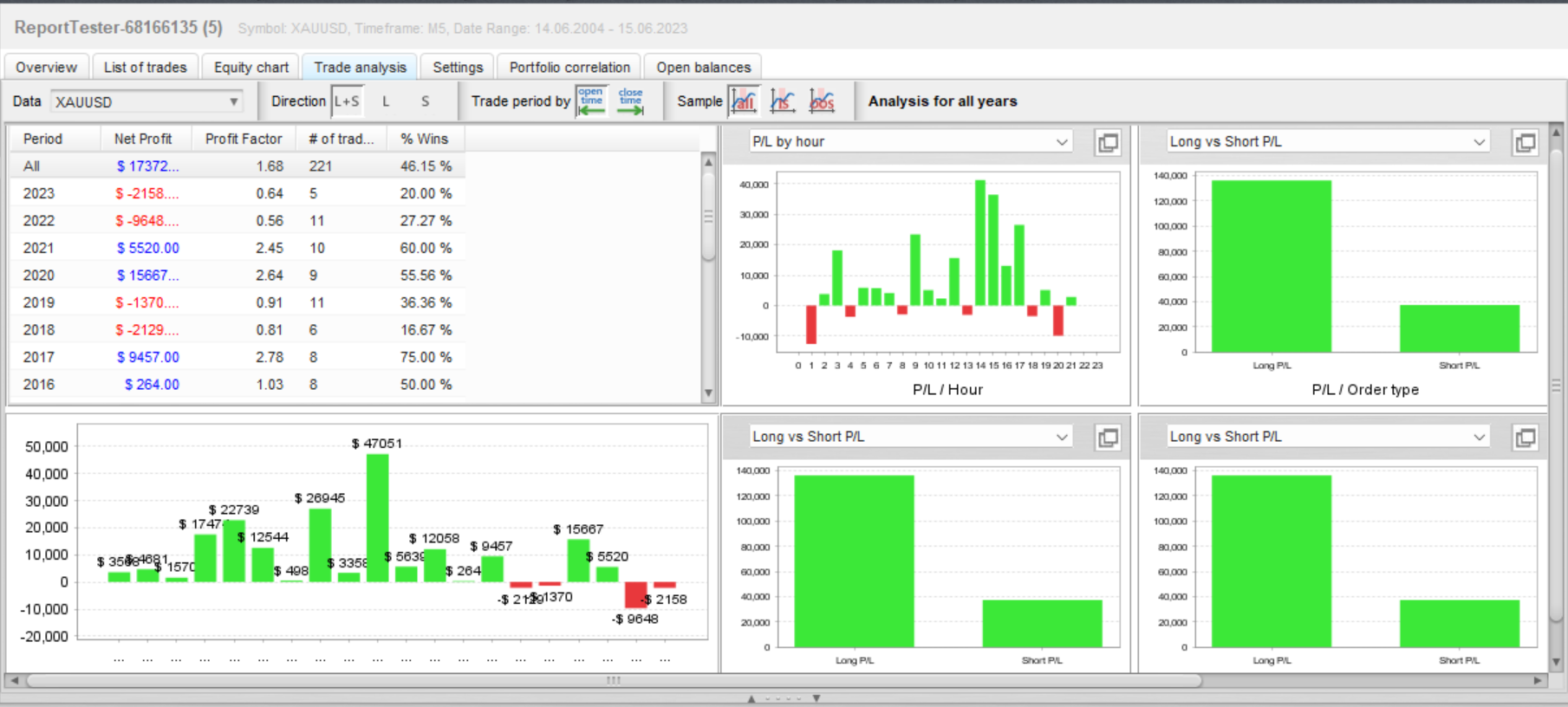Choose the 'all' sample chart icon
The height and width of the screenshot is (707, 1568).
[x=745, y=101]
